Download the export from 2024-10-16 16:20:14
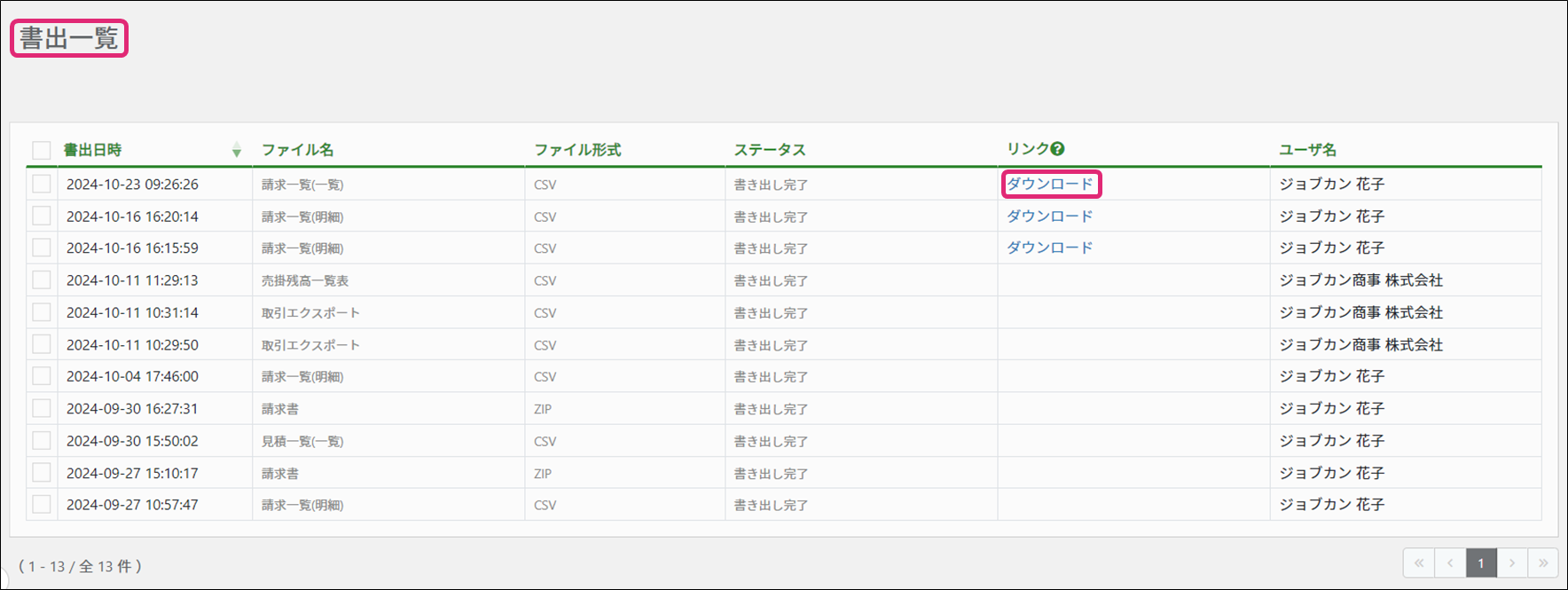1568x590 pixels. (1049, 216)
